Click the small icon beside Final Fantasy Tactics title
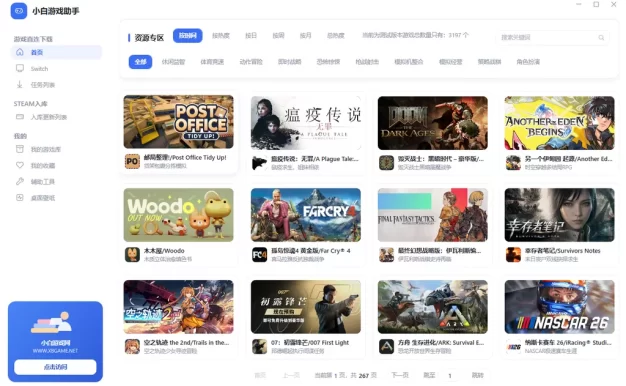 click(386, 255)
